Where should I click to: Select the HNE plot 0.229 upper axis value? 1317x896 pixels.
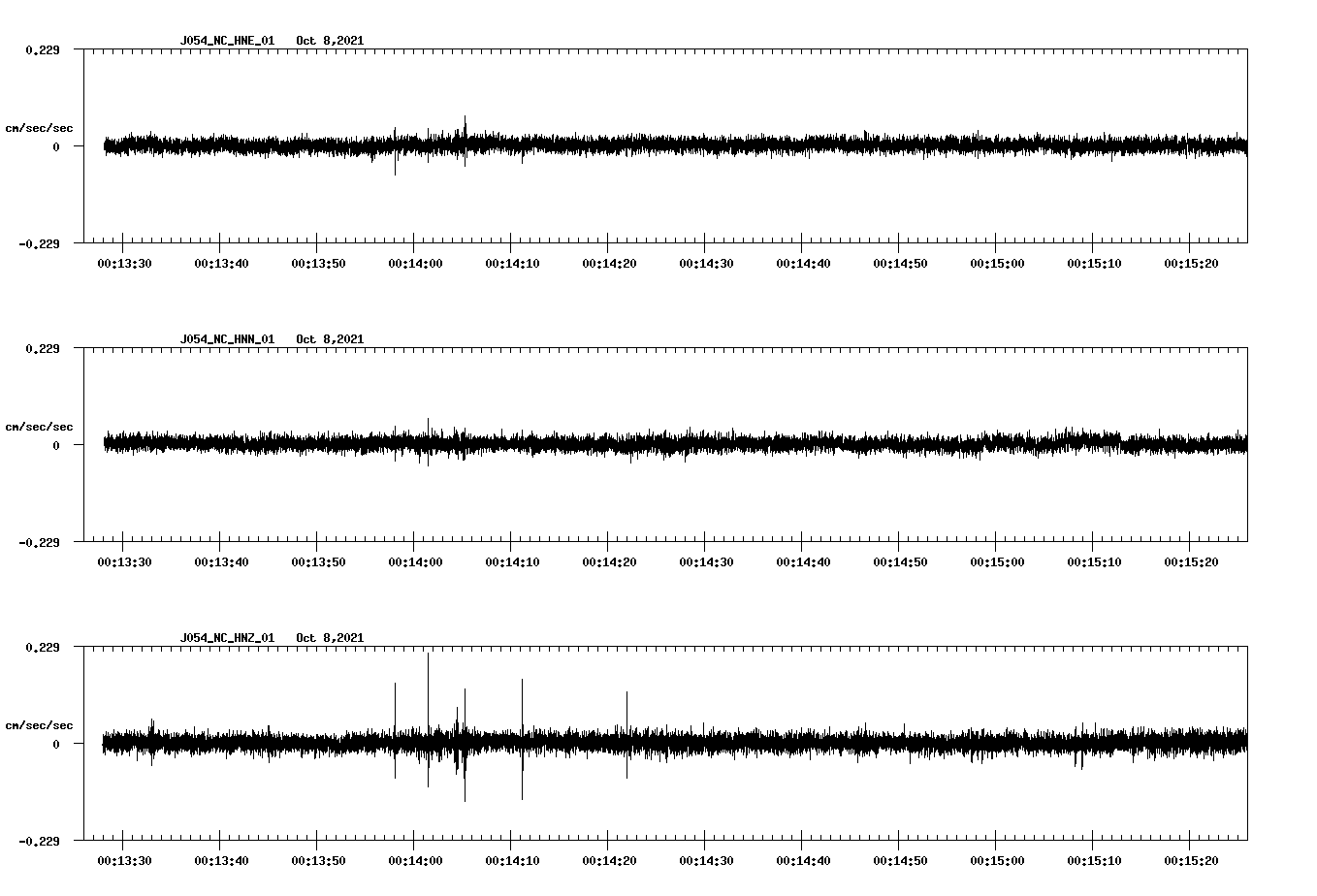click(x=43, y=49)
